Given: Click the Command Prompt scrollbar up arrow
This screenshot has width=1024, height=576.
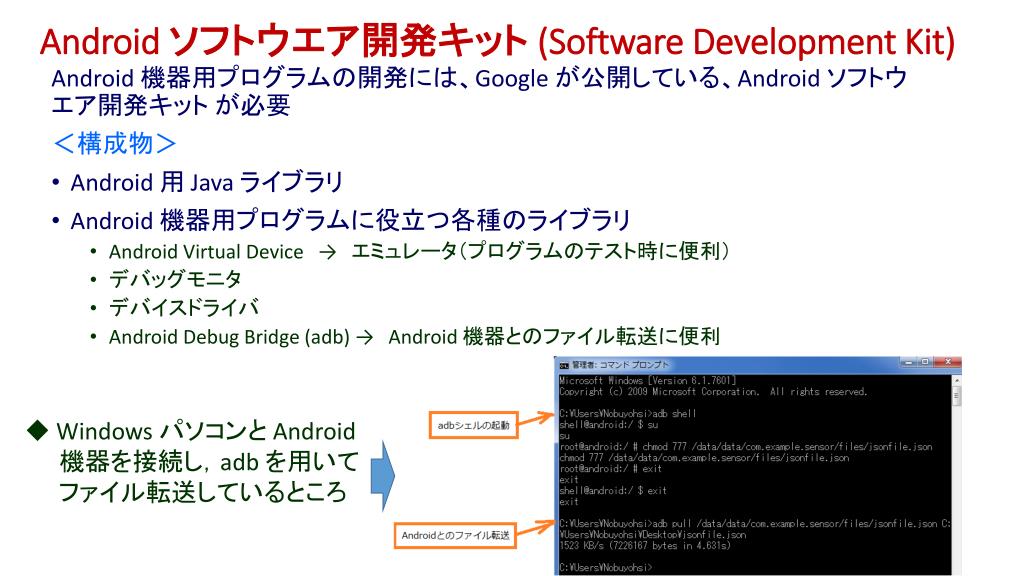Looking at the screenshot, I should click(x=957, y=380).
